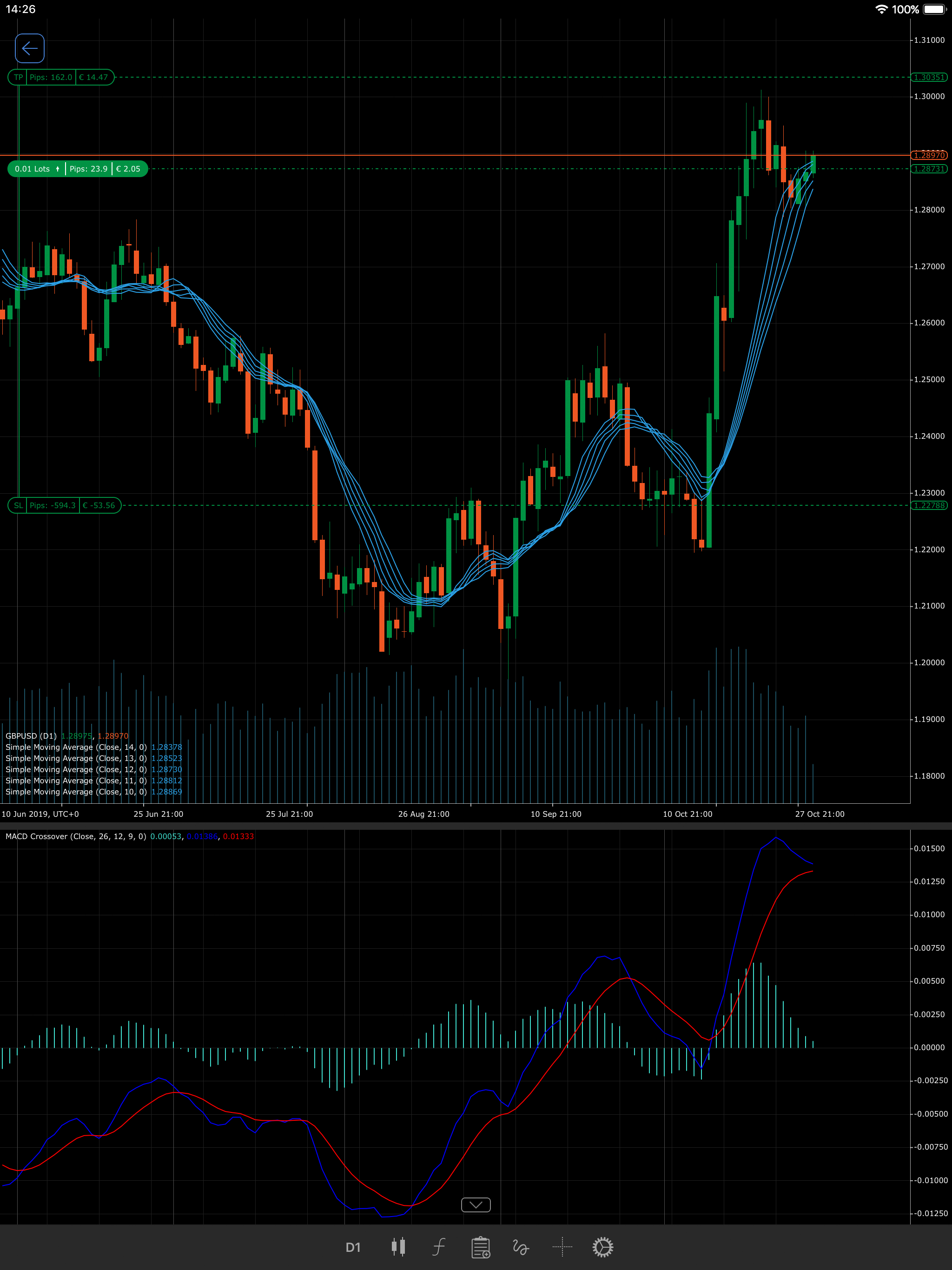The height and width of the screenshot is (1270, 952).
Task: Tap the Wi-Fi status icon
Action: click(x=881, y=10)
